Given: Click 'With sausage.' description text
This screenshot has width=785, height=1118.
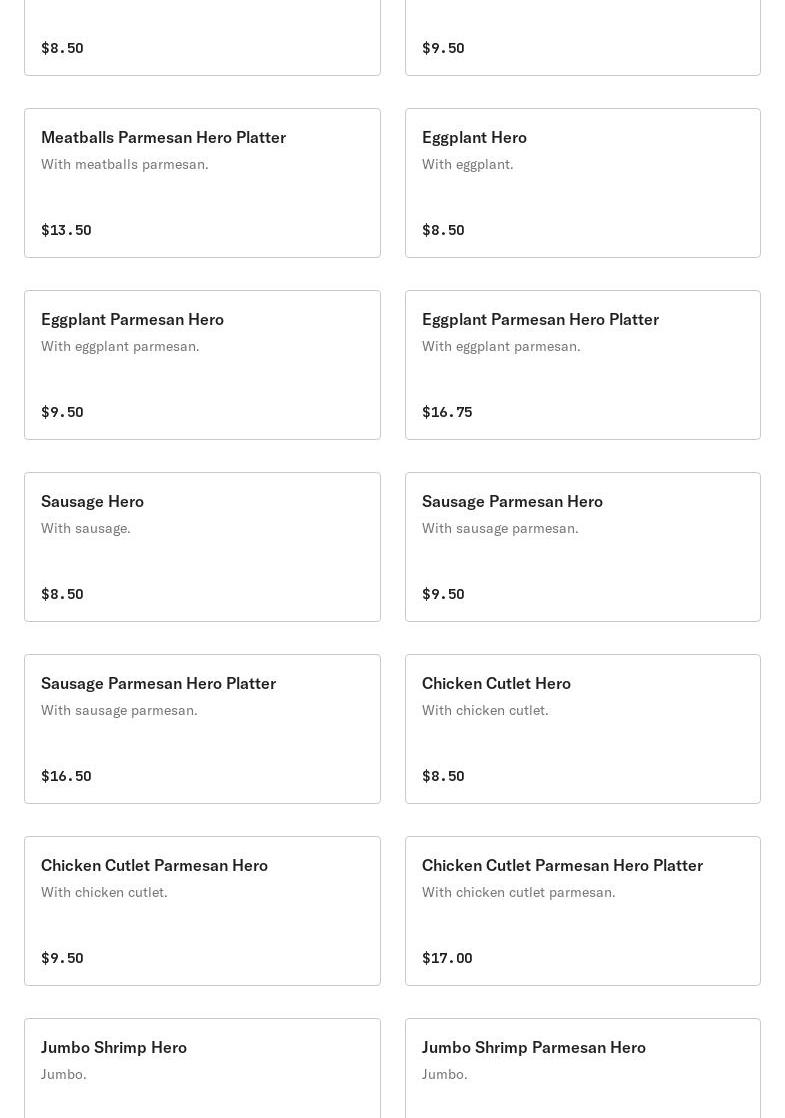Looking at the screenshot, I should tap(86, 528).
